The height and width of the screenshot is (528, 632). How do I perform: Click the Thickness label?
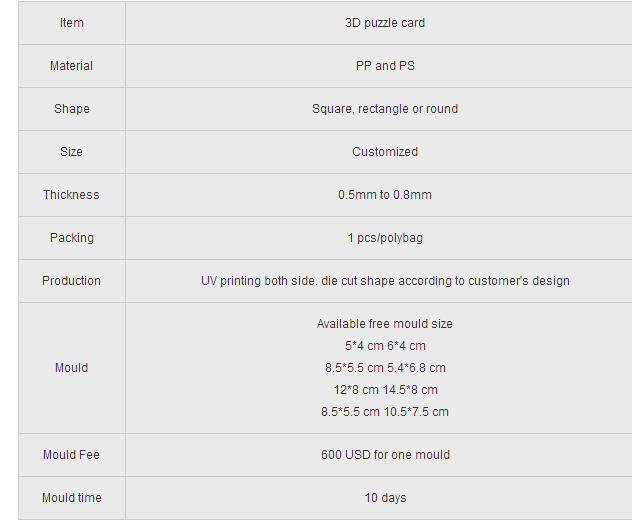point(71,195)
